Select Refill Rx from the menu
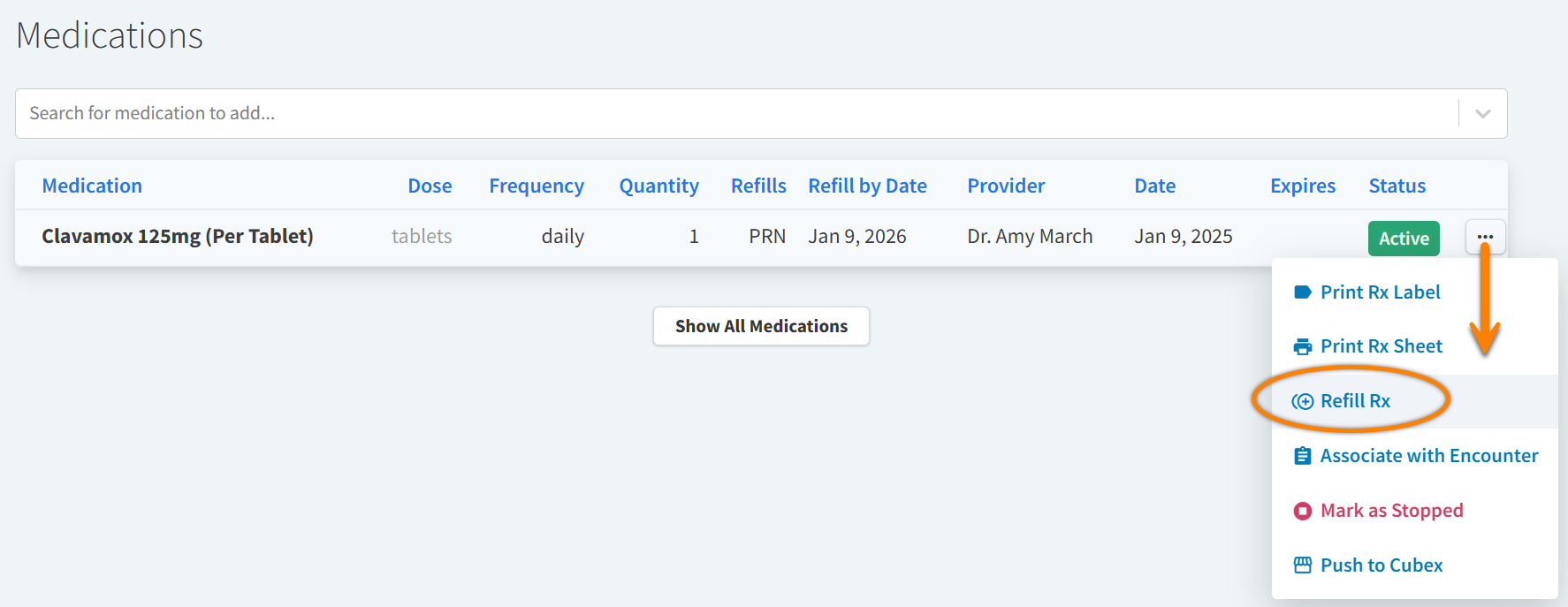Viewport: 1568px width, 607px height. coord(1355,401)
